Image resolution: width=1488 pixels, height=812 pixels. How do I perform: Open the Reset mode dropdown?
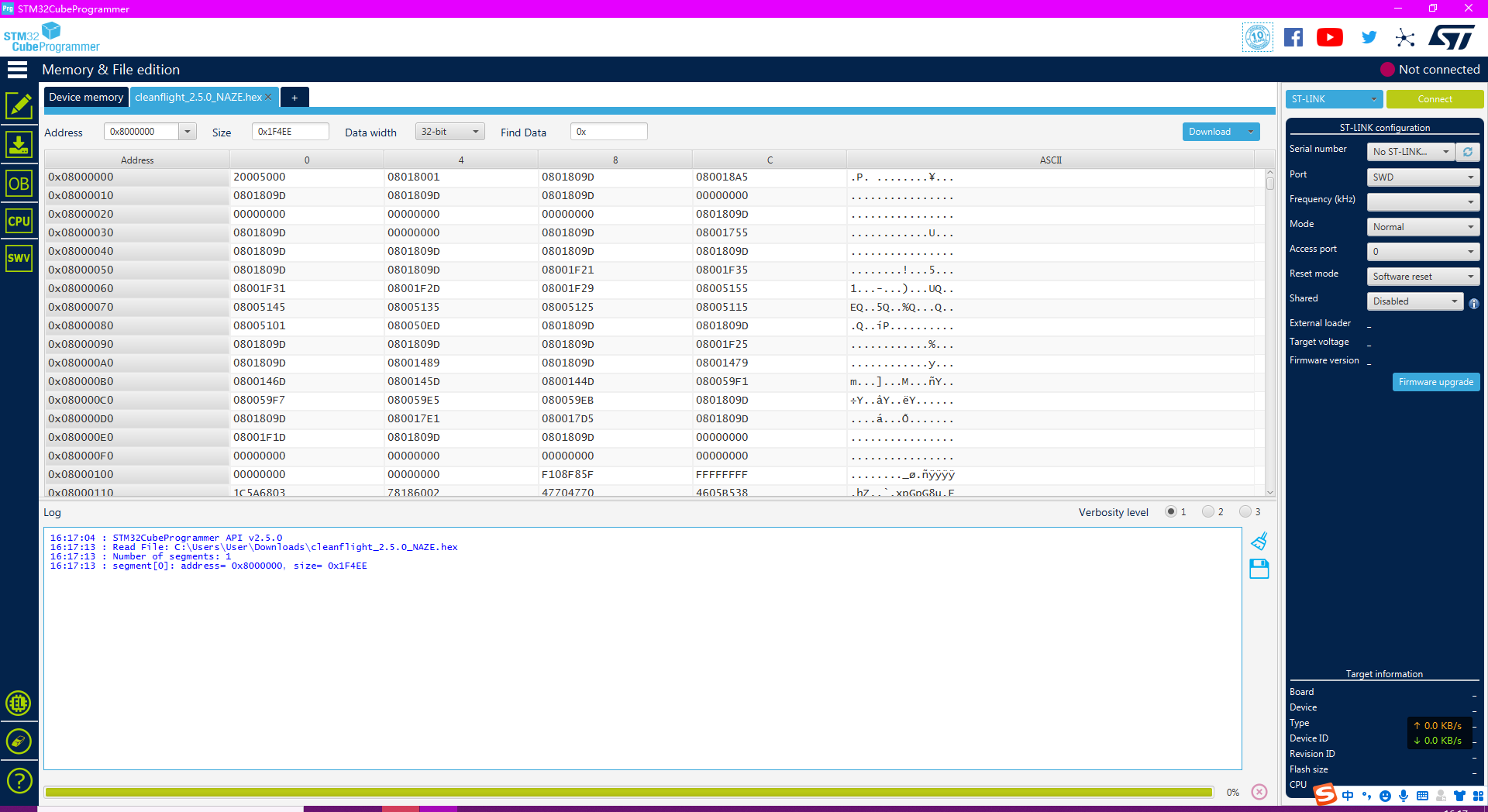coord(1423,277)
